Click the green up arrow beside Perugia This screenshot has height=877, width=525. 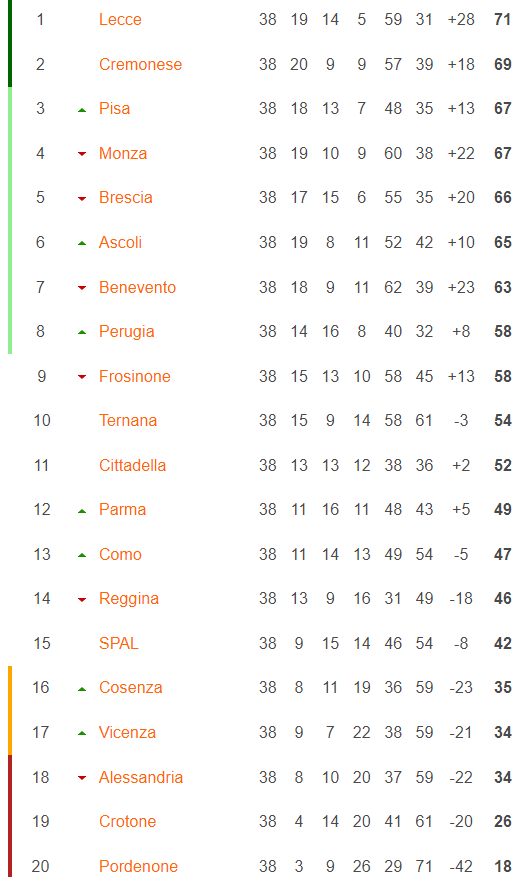[82, 332]
